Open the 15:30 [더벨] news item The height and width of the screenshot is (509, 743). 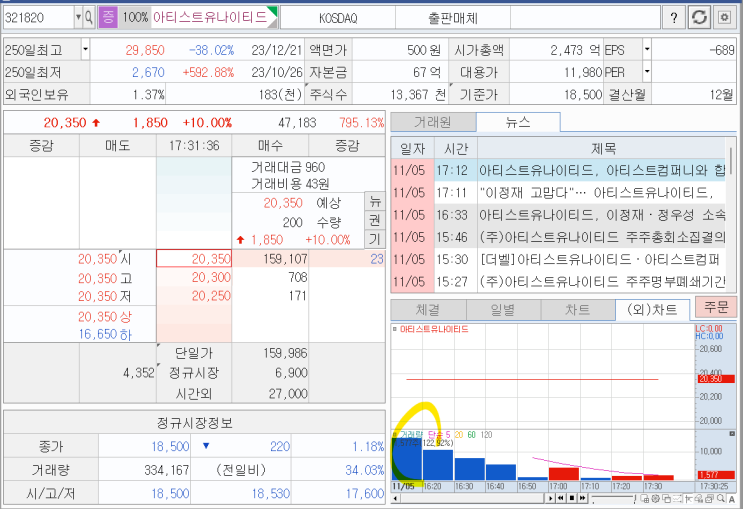pos(559,259)
